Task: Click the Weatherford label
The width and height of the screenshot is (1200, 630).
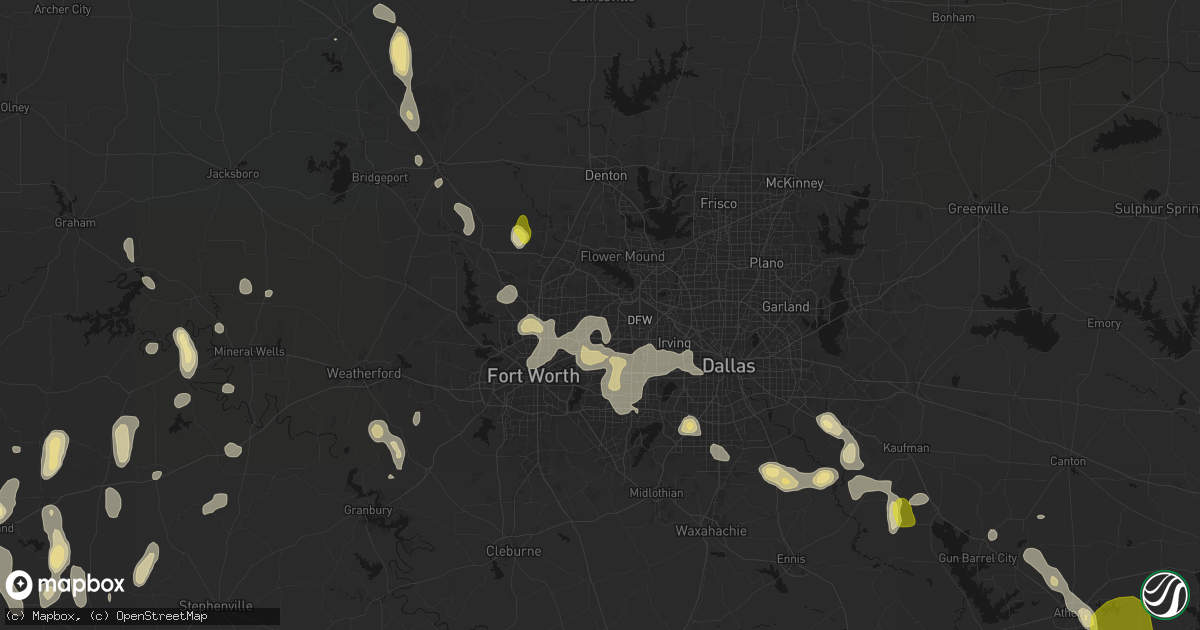Action: coord(364,373)
